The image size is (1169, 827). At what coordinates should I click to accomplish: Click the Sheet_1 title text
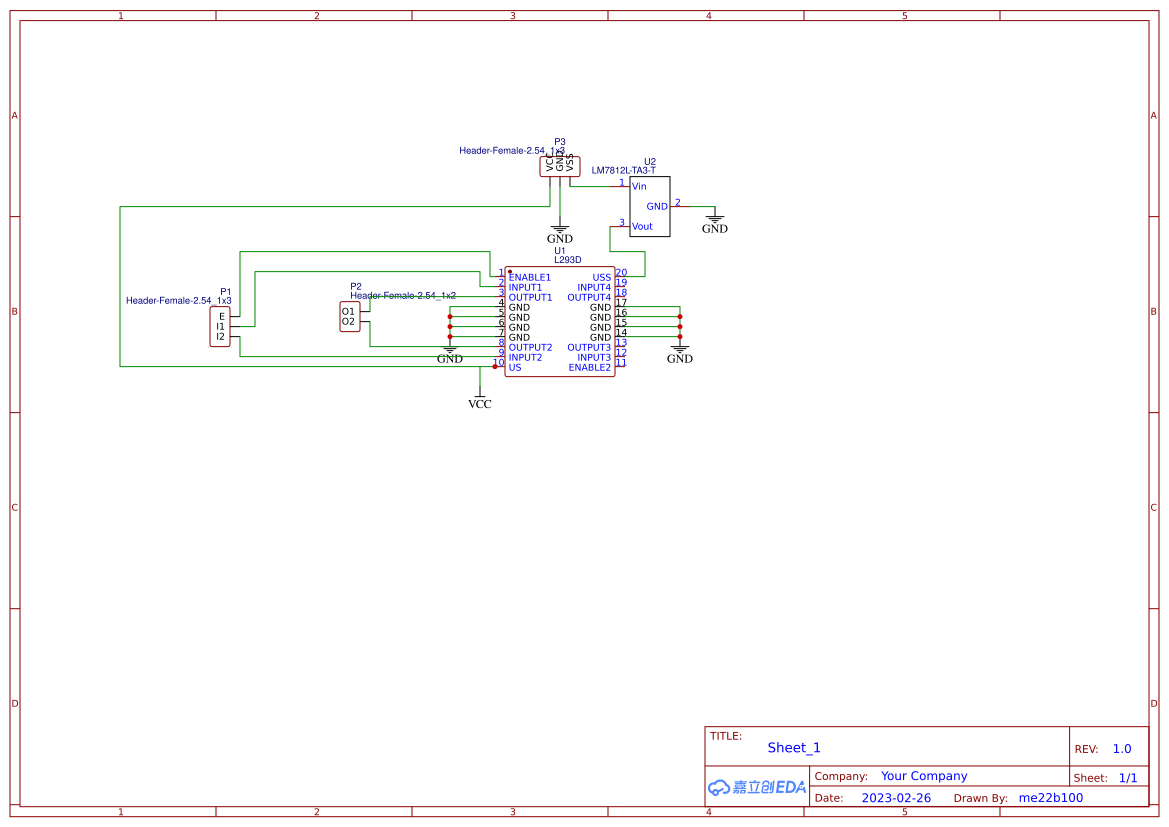tap(793, 747)
